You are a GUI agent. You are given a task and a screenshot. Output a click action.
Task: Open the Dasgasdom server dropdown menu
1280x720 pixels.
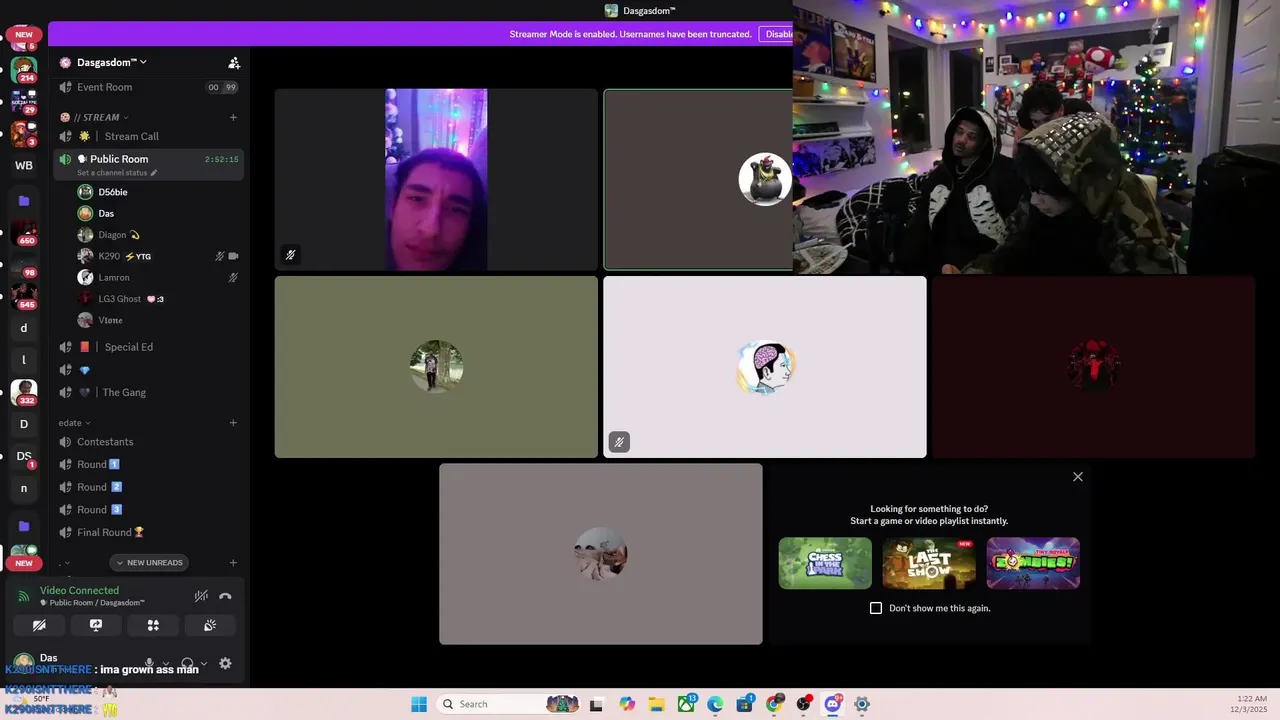[111, 62]
